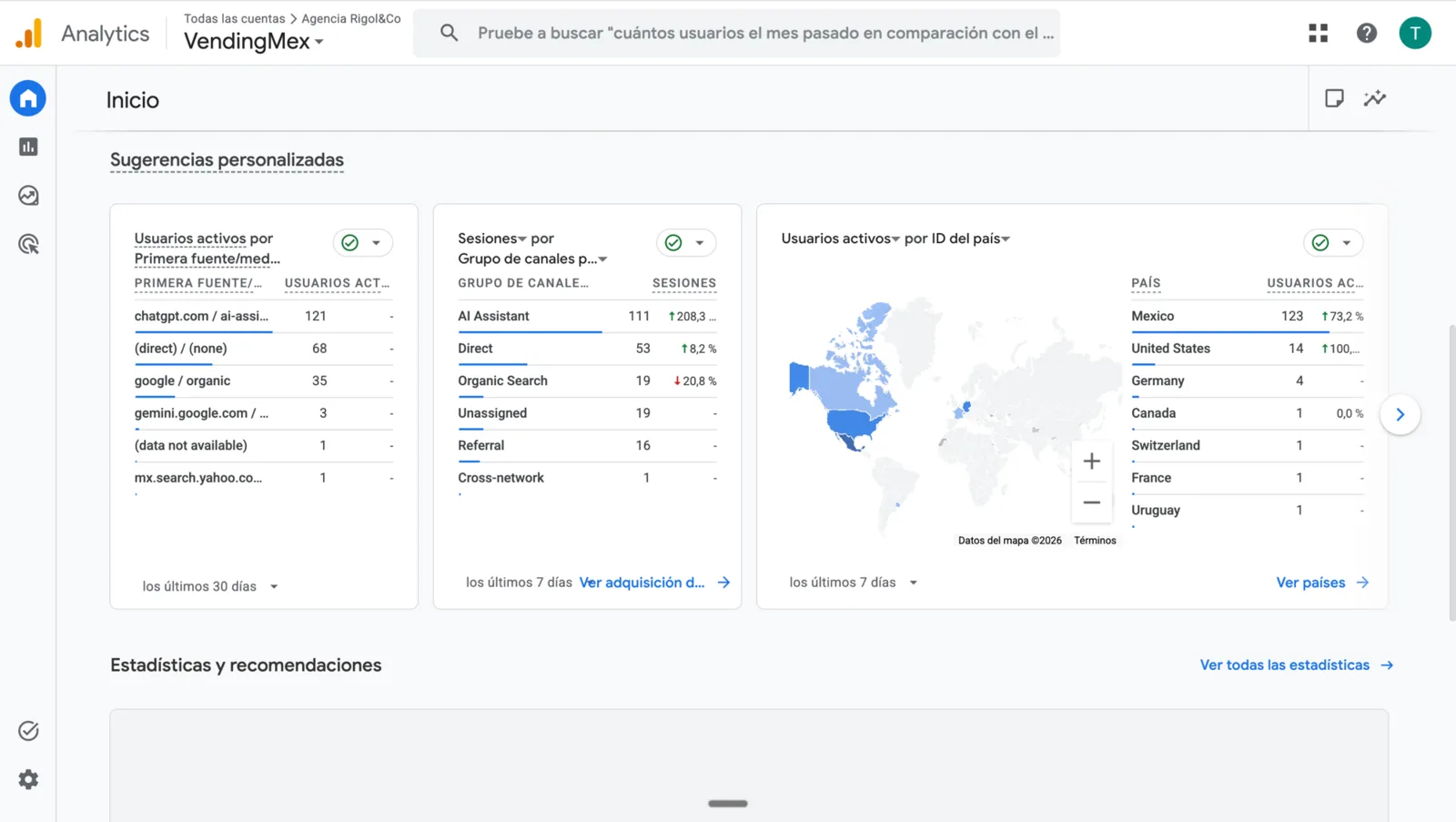Screen dimensions: 1456x822
Task: Open the los últimos 7 días dropdown on map card
Action: [854, 583]
